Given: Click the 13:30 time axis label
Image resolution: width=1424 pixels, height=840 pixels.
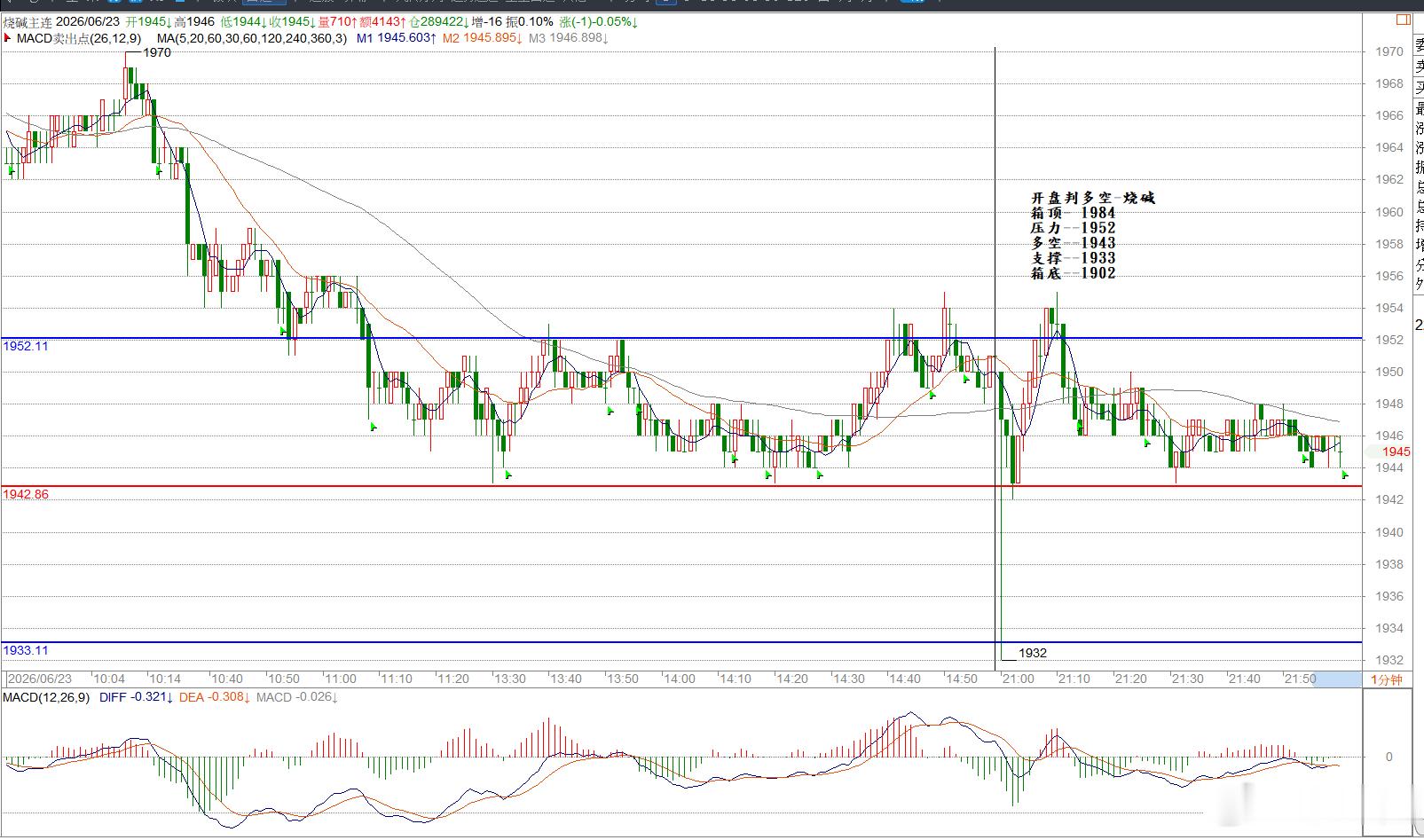Looking at the screenshot, I should tap(509, 679).
